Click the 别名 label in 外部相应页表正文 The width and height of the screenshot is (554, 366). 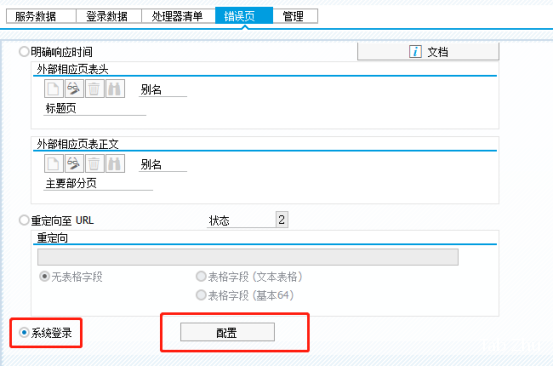click(x=151, y=165)
